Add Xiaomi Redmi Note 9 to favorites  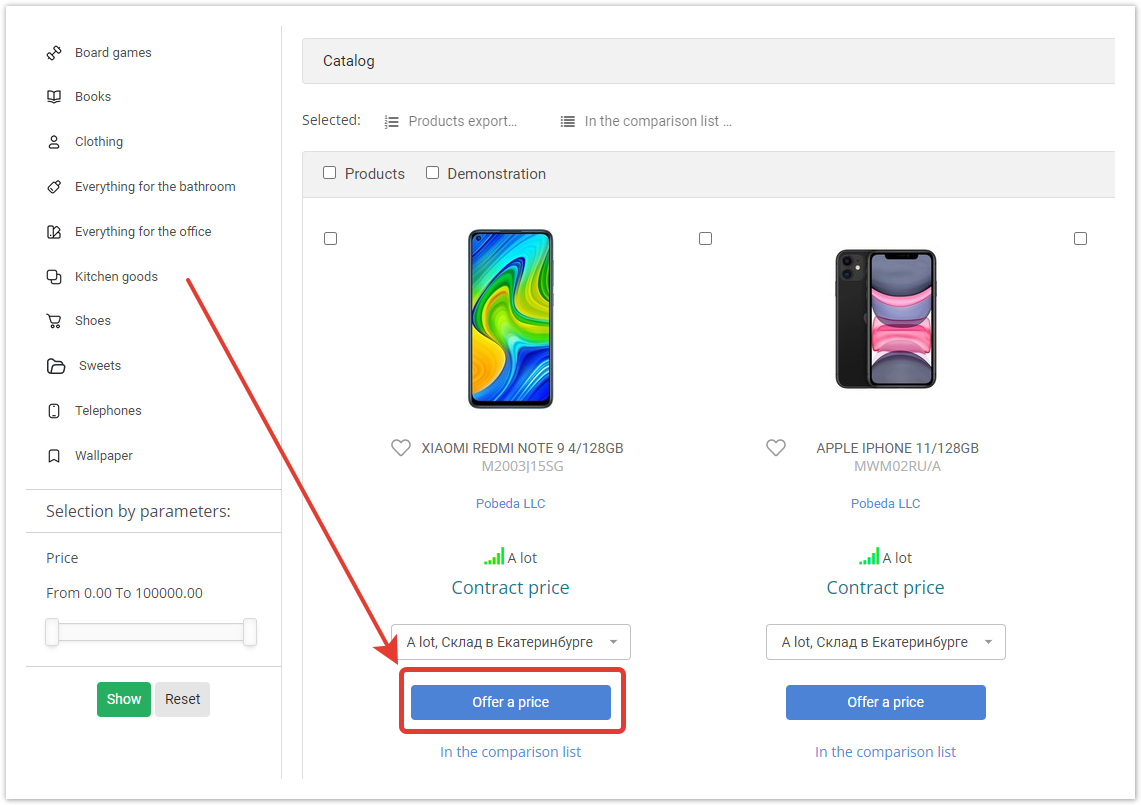(401, 448)
